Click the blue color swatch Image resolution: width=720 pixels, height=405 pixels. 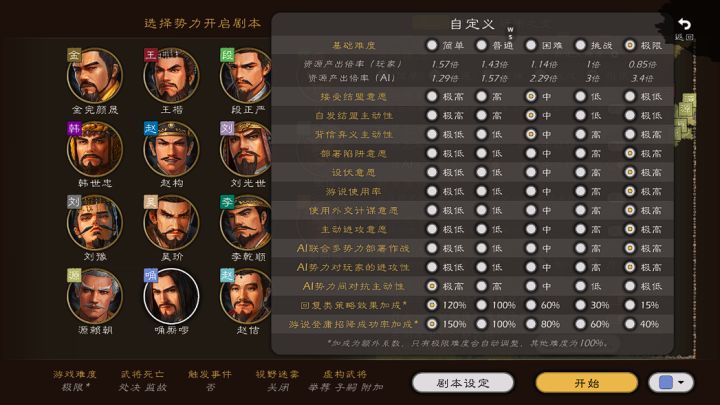pos(666,382)
